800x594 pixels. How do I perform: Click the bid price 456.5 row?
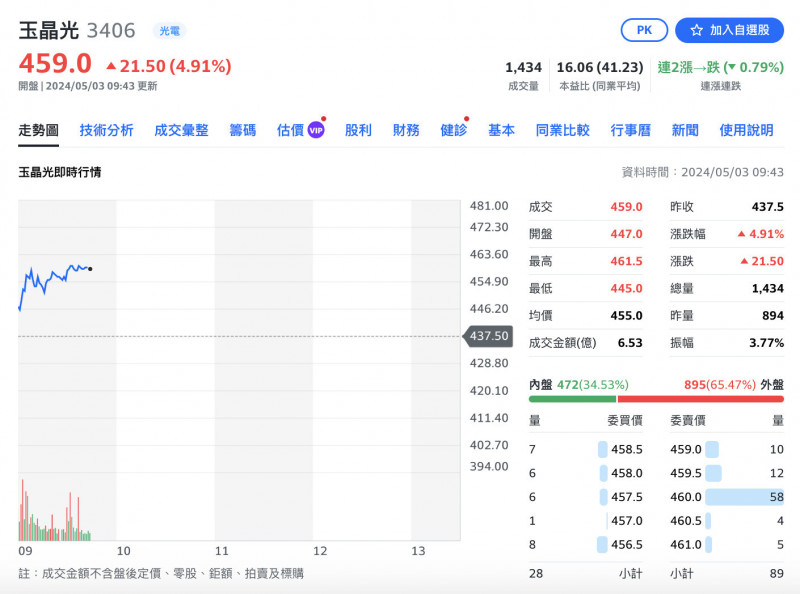pos(586,544)
